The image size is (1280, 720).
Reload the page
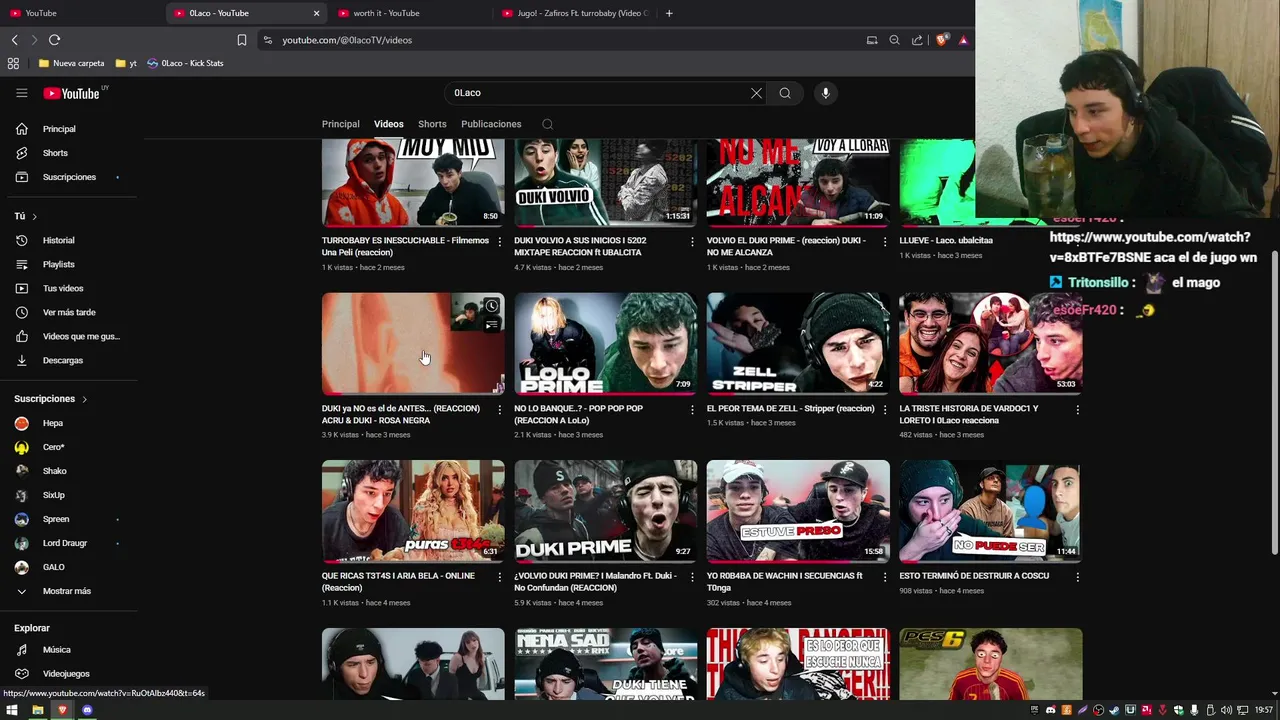[54, 40]
